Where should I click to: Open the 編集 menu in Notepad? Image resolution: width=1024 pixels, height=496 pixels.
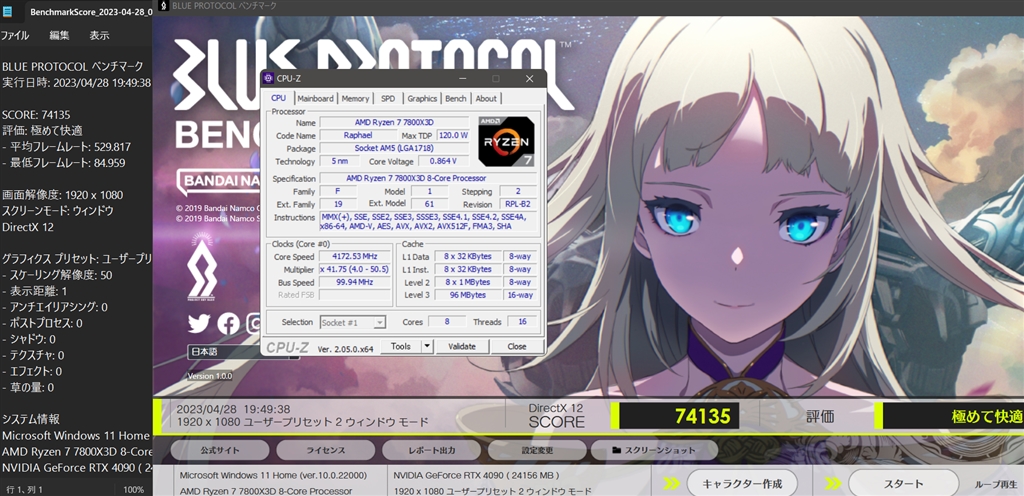click(x=59, y=36)
